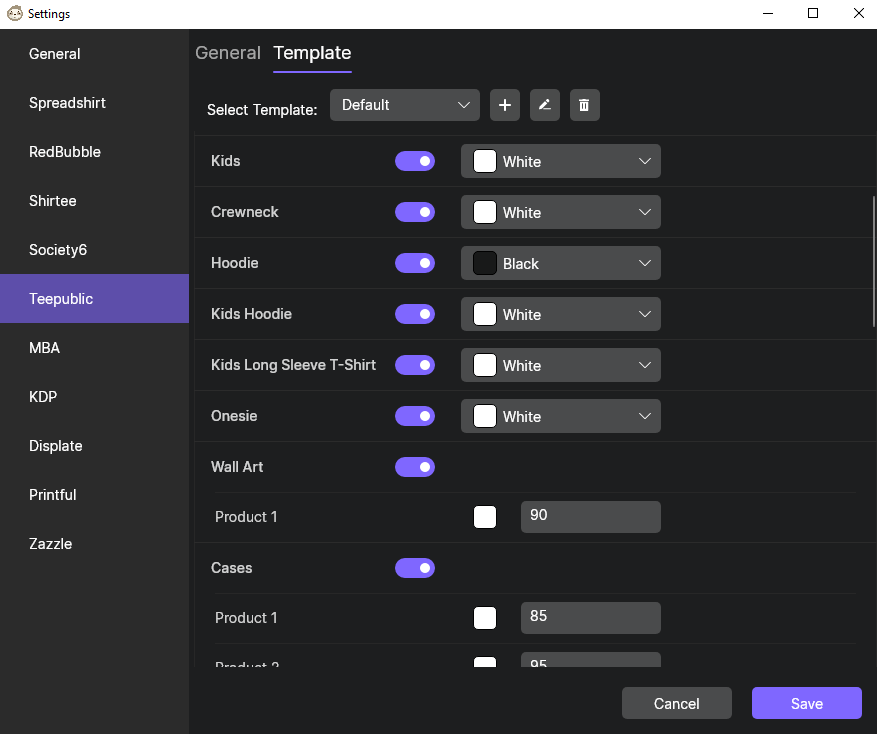
Task: Toggle the Kids product switch
Action: click(x=414, y=161)
